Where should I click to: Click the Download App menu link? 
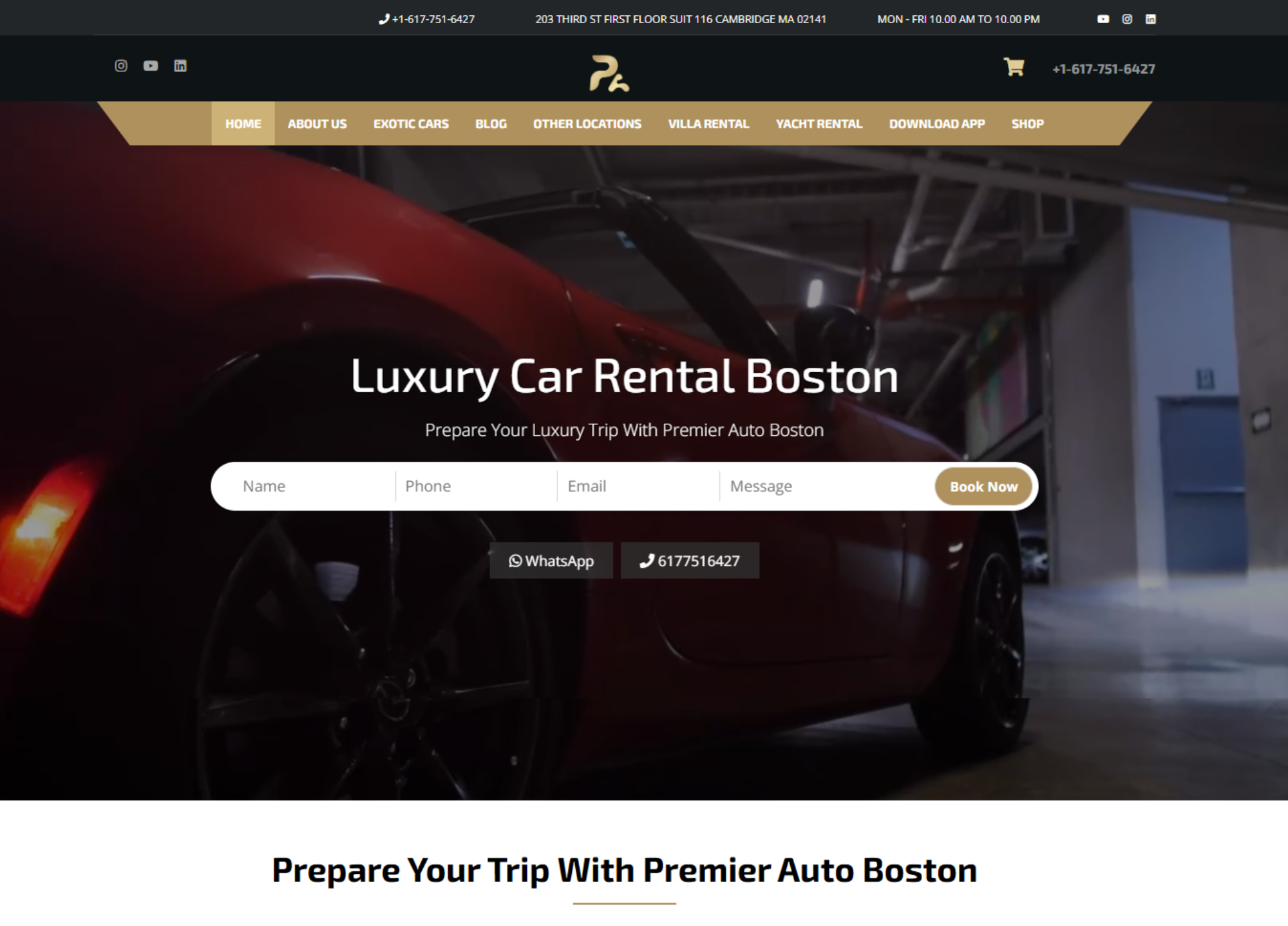(937, 124)
